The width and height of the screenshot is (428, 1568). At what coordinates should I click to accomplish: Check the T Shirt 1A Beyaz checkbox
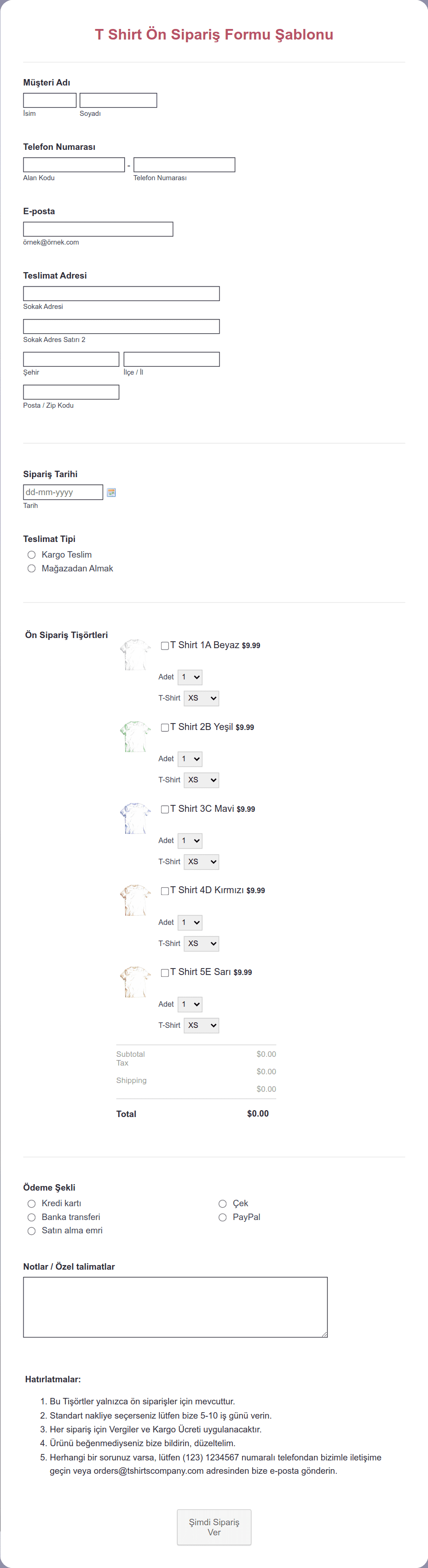click(x=165, y=646)
